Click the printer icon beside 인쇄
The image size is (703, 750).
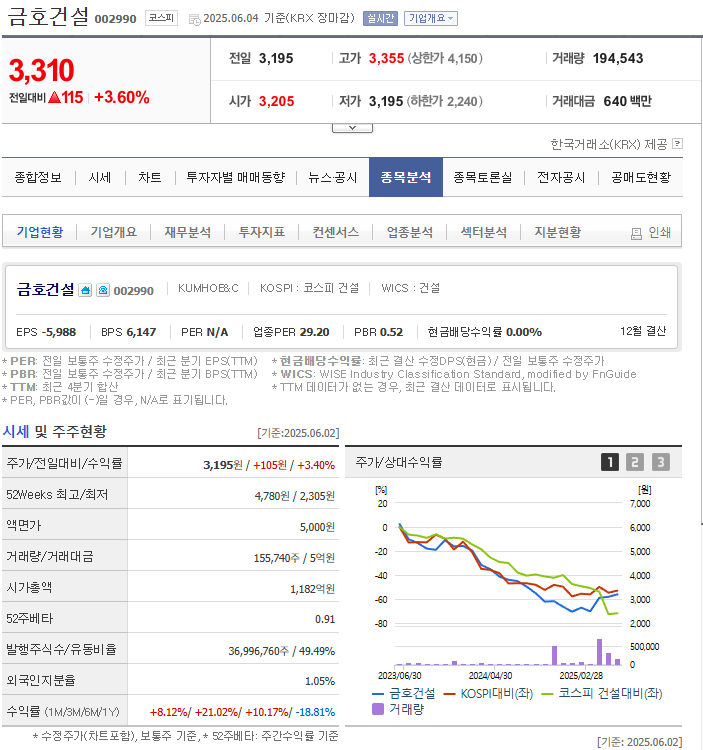(636, 233)
